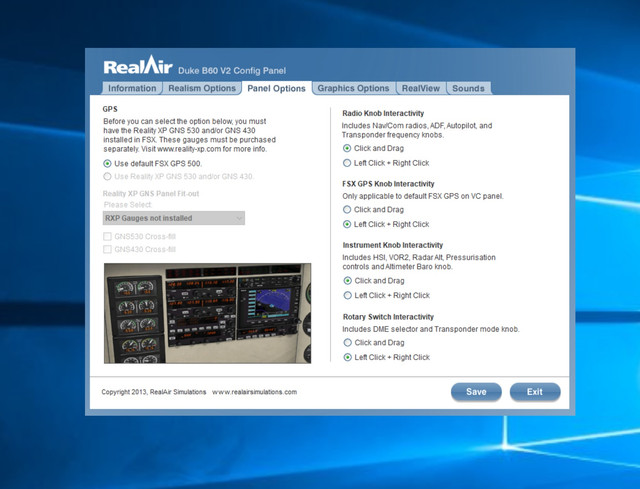Click the Duke B60 V2 Config Panel title
This screenshot has height=489, width=640.
point(232,71)
